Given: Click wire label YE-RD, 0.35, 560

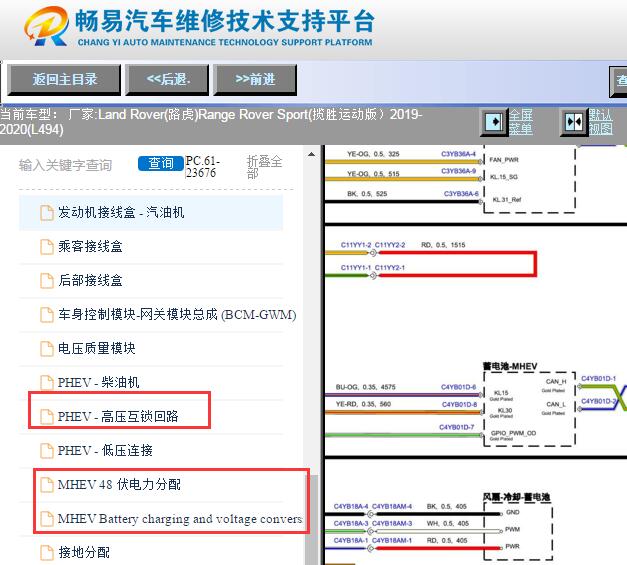Looking at the screenshot, I should click(x=363, y=404).
